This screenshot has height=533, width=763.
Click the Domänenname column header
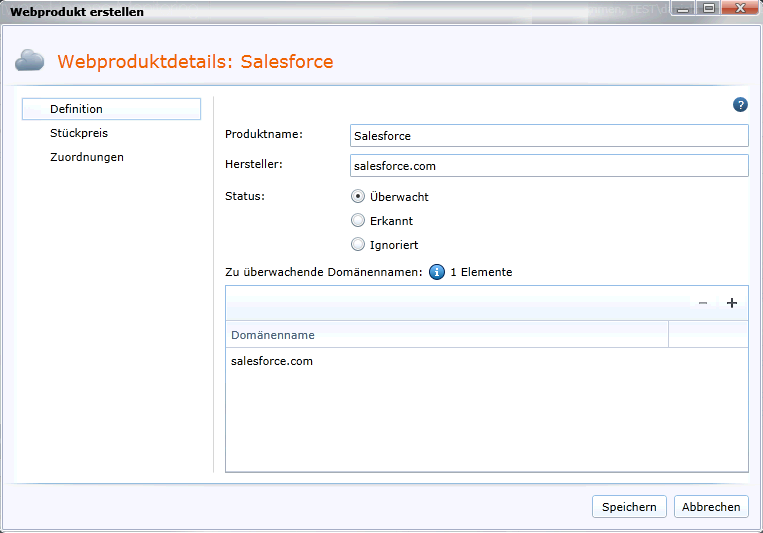pyautogui.click(x=447, y=335)
